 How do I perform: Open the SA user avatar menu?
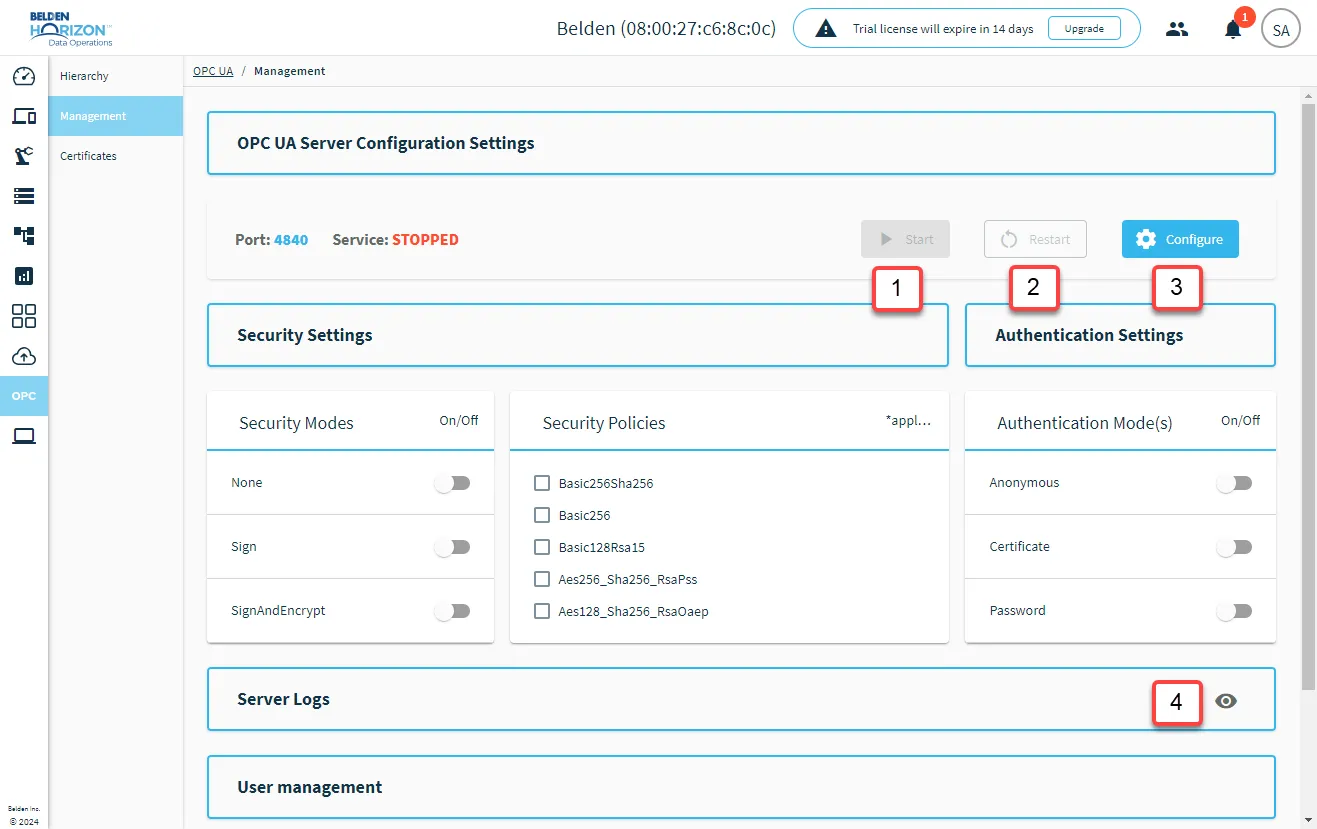(1281, 30)
